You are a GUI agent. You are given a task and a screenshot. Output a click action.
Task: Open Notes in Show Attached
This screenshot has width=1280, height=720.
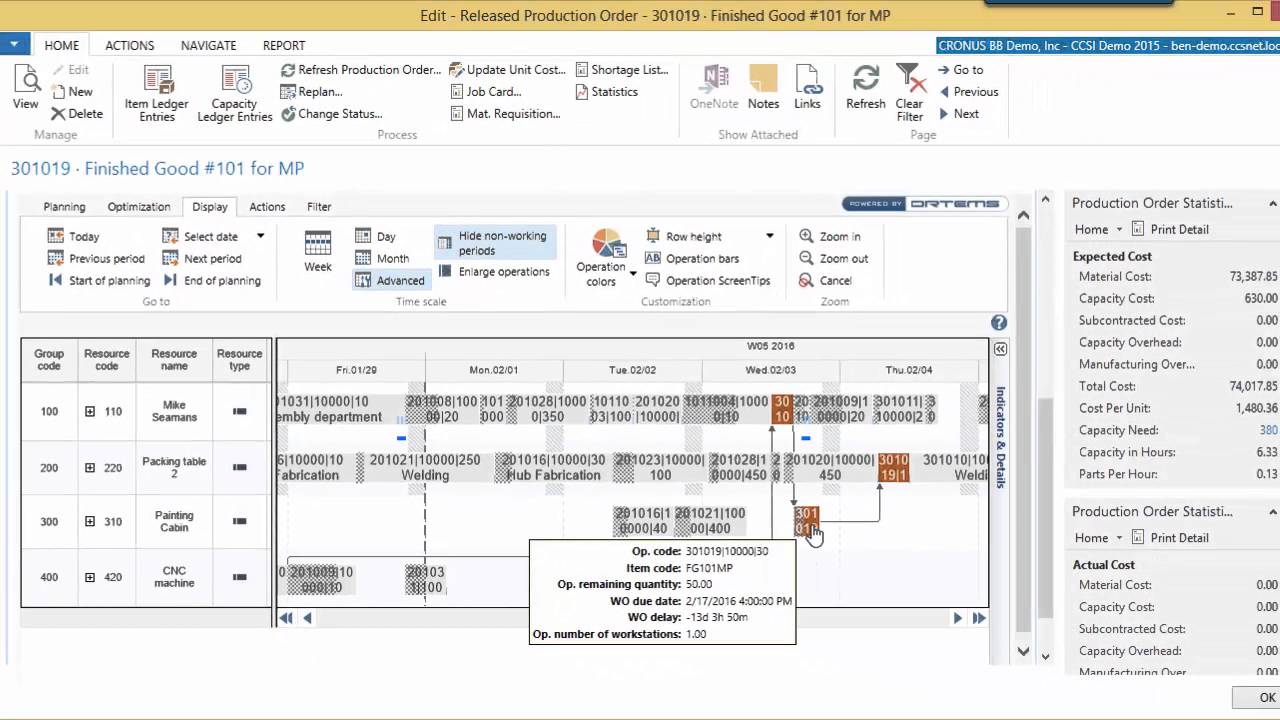763,87
